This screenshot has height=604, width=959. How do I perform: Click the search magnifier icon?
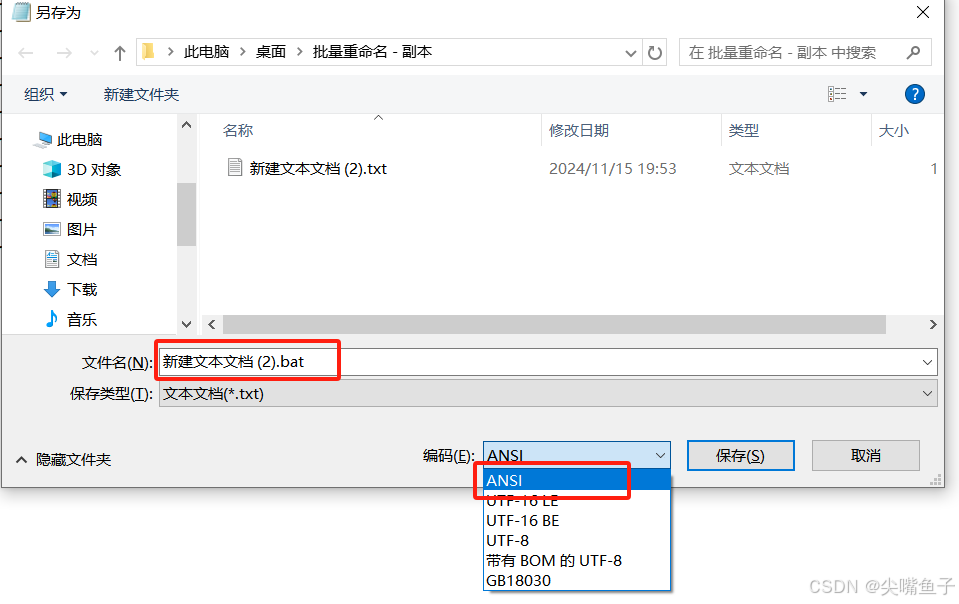(x=913, y=53)
